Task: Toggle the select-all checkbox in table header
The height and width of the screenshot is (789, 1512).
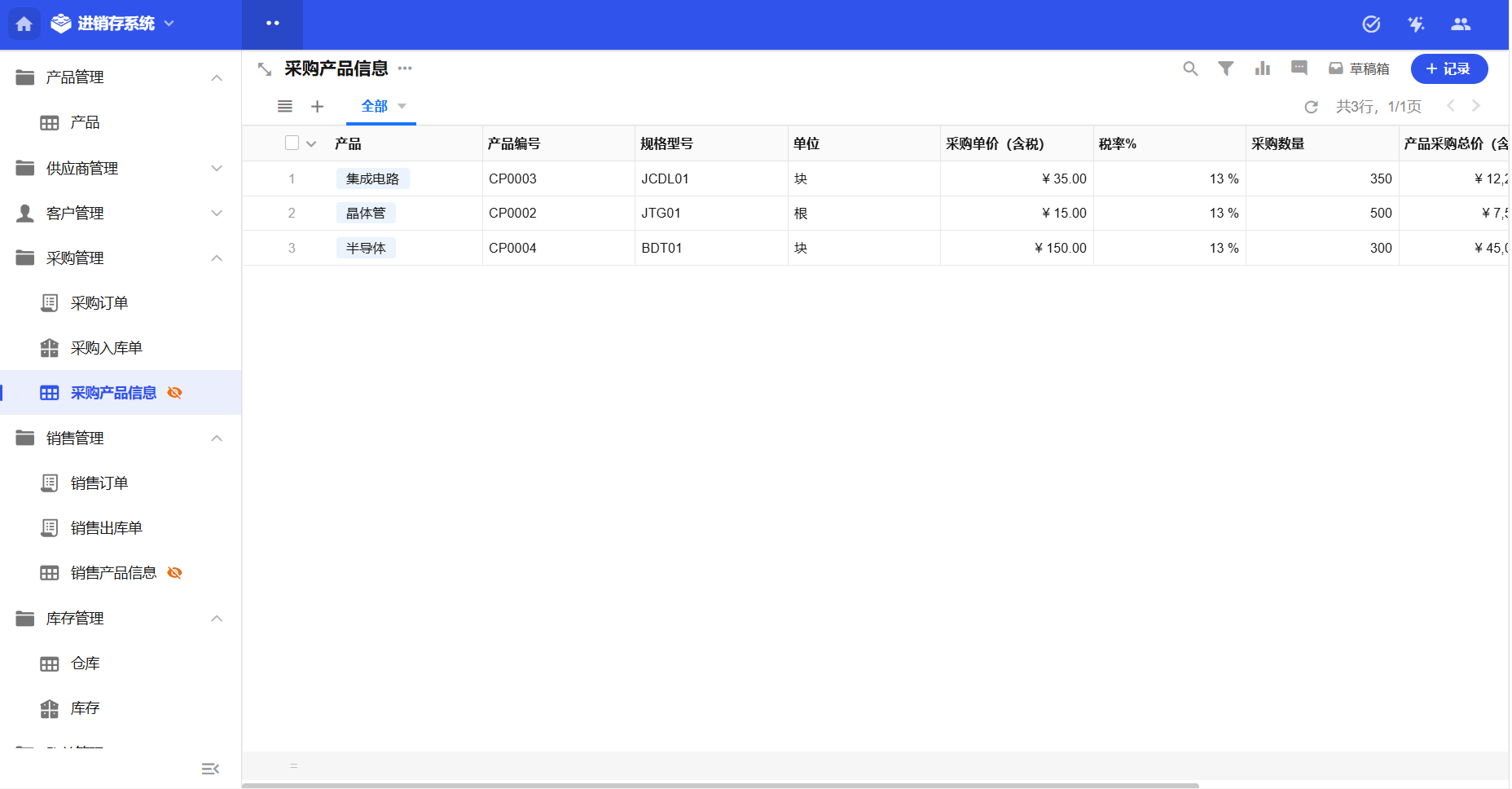Action: 292,143
